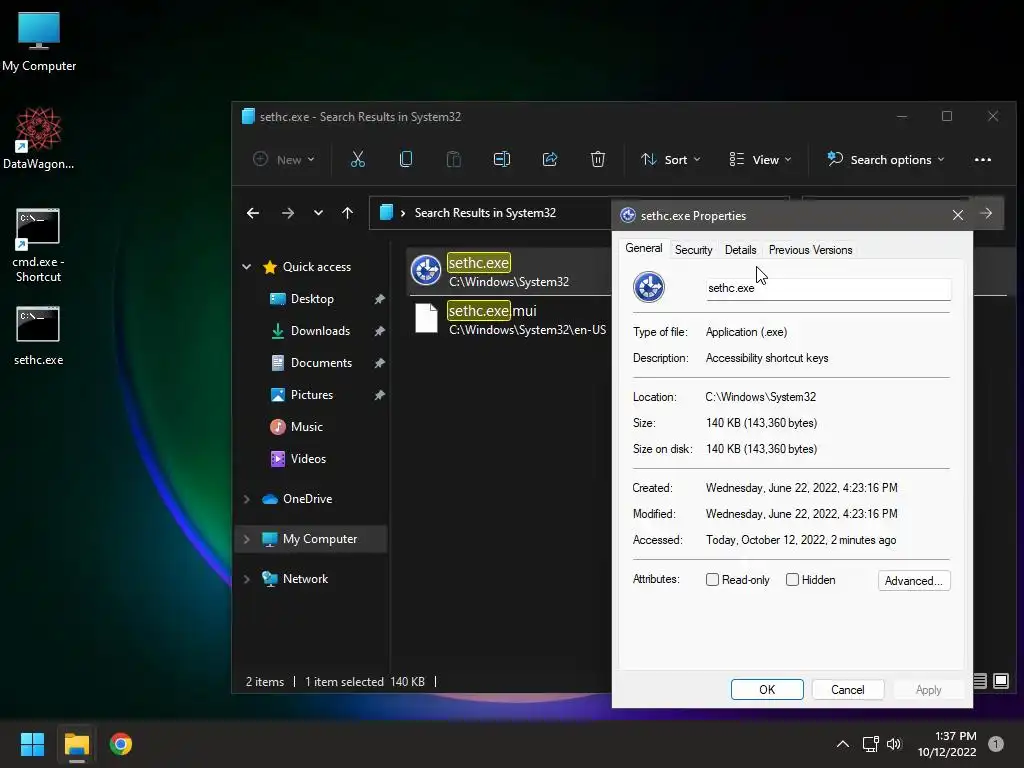Expand the My Computer tree node
The width and height of the screenshot is (1024, 768).
[x=246, y=539]
